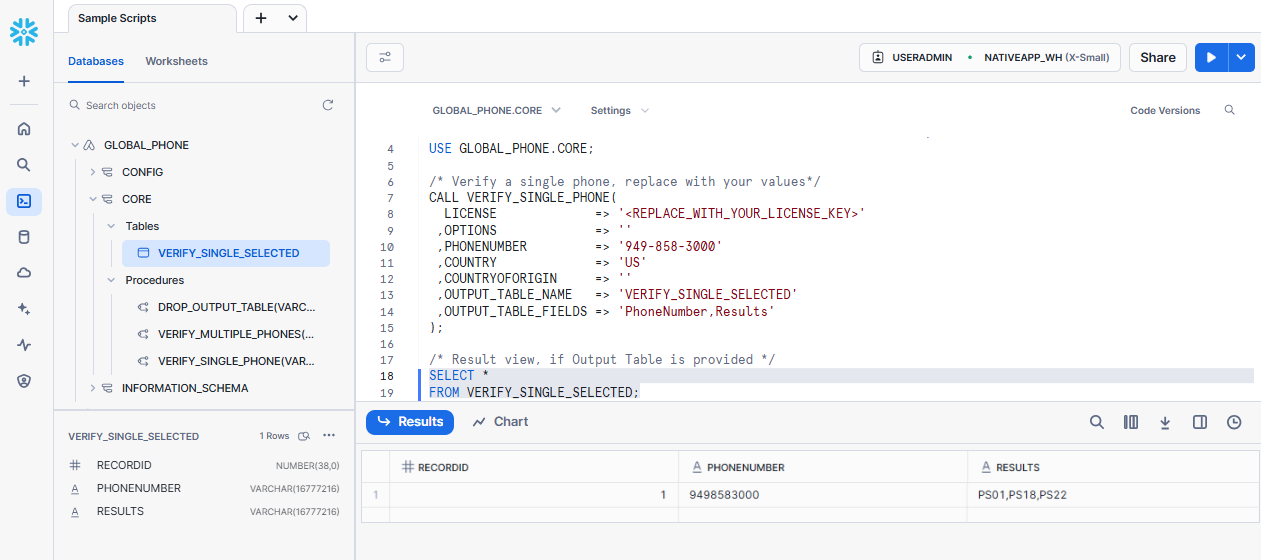Select VERIFY_SINGLE_SELECTED table in tree
Screen dimensions: 1261x560
(x=226, y=253)
